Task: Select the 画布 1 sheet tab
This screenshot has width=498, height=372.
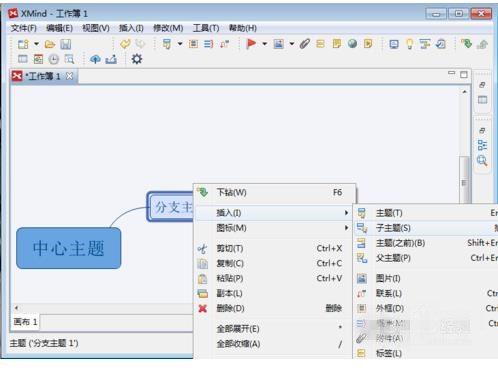Action: [x=25, y=322]
